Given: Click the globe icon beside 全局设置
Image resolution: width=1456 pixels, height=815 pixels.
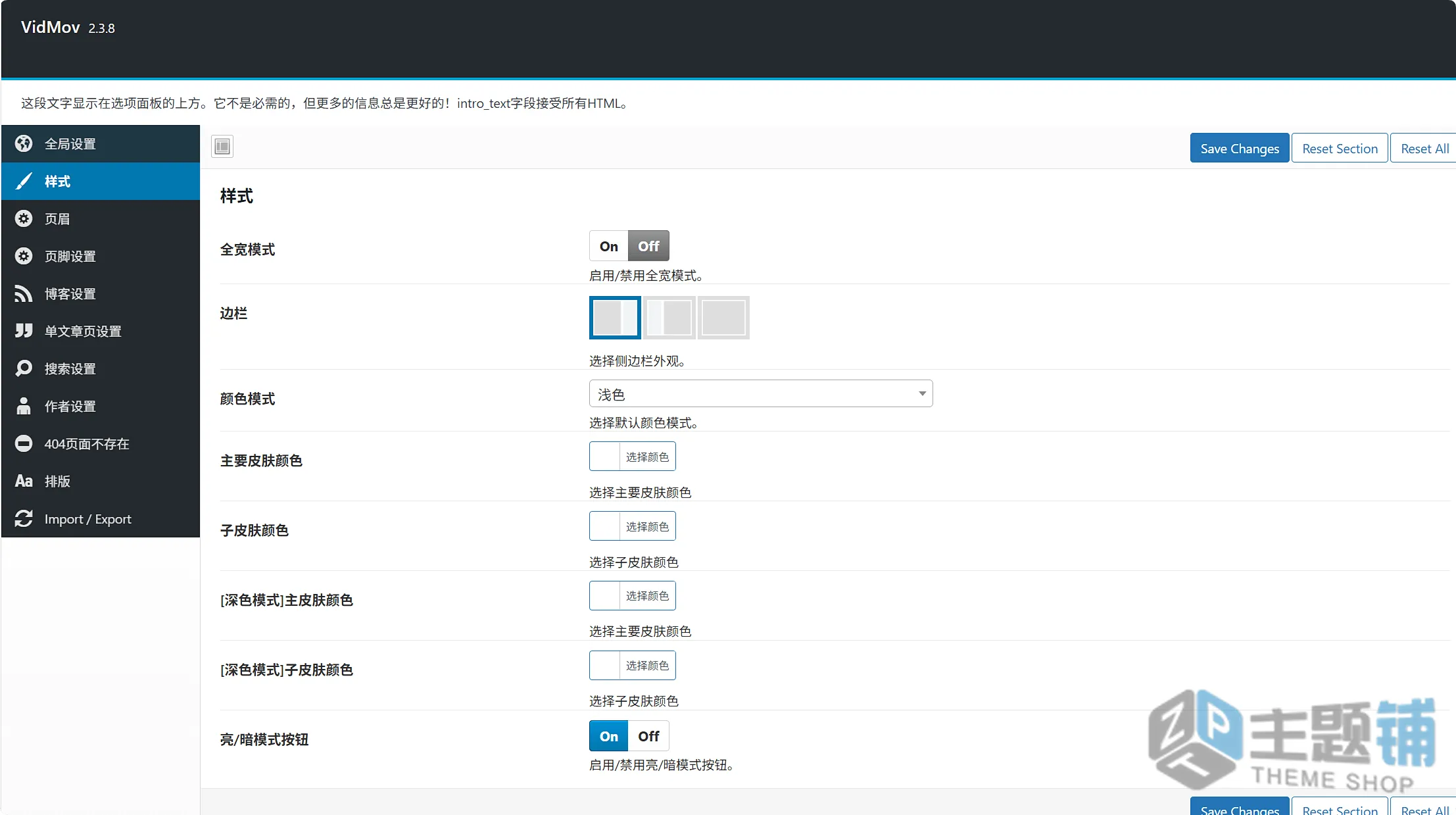Looking at the screenshot, I should (24, 143).
